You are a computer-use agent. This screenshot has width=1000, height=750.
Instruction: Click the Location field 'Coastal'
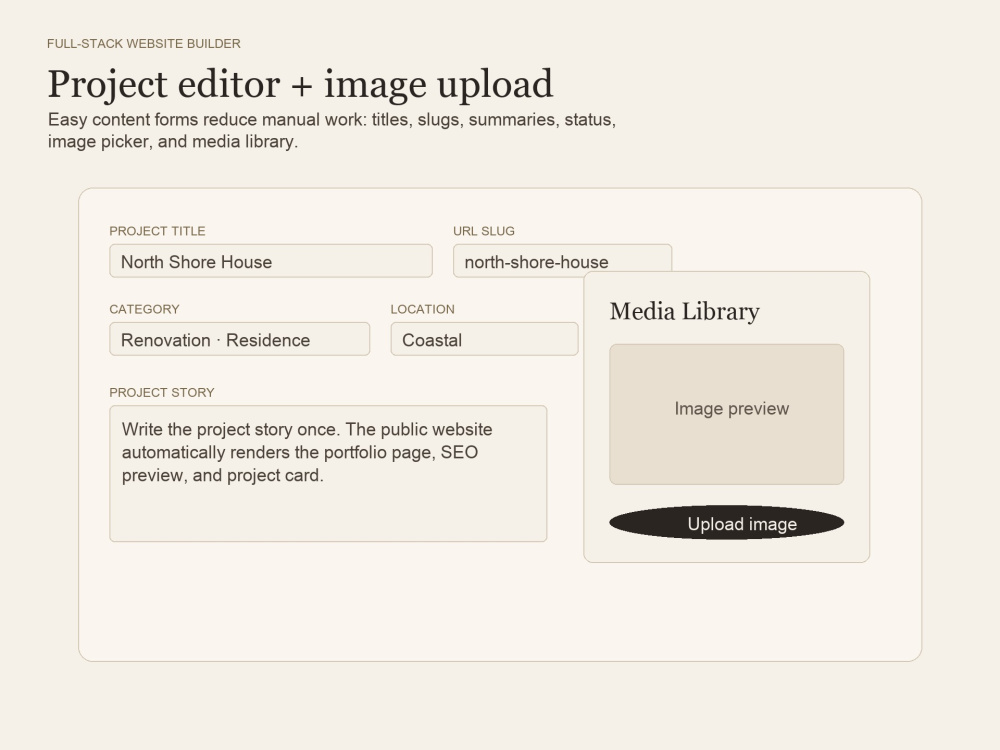point(485,339)
